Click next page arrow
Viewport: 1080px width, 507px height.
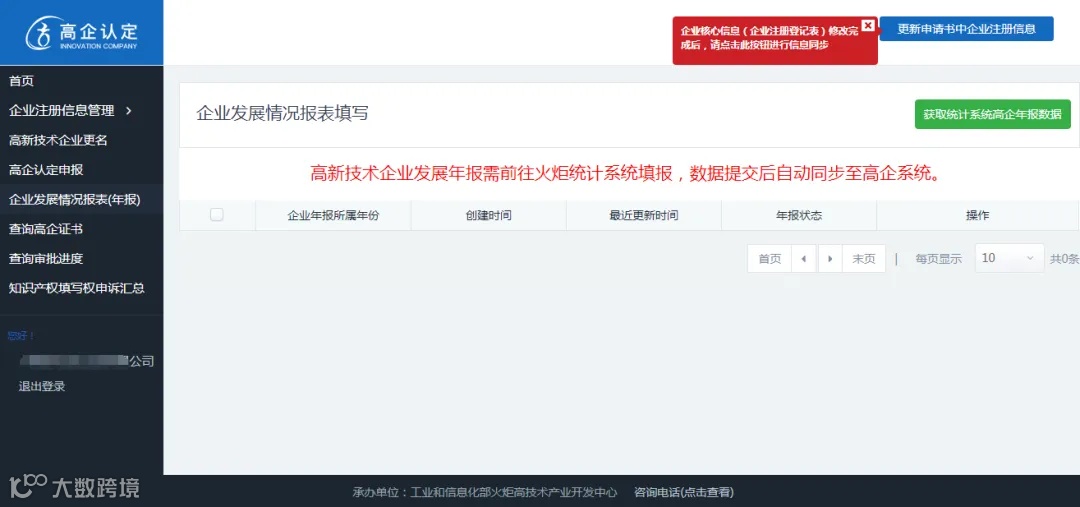[830, 259]
